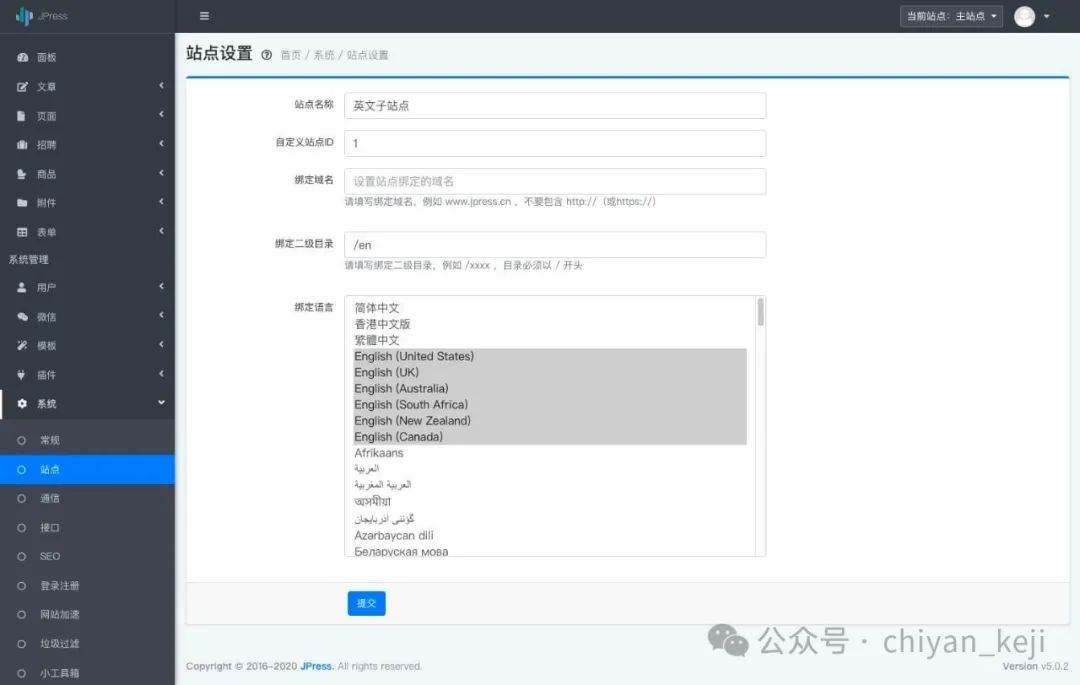Click circle icon next to 垃圾过滤
The image size is (1080, 685).
point(21,644)
